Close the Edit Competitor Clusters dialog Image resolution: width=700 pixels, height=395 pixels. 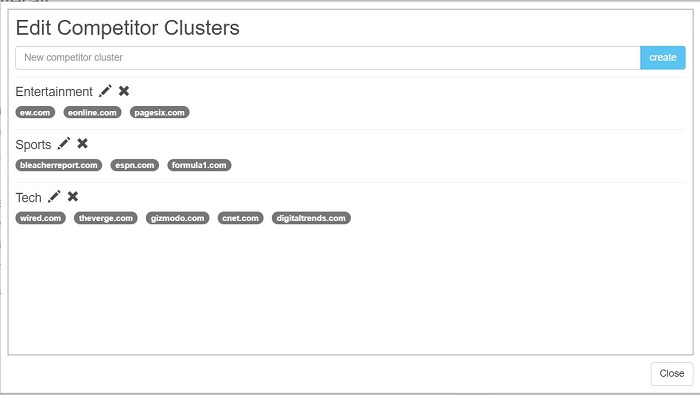click(x=672, y=373)
